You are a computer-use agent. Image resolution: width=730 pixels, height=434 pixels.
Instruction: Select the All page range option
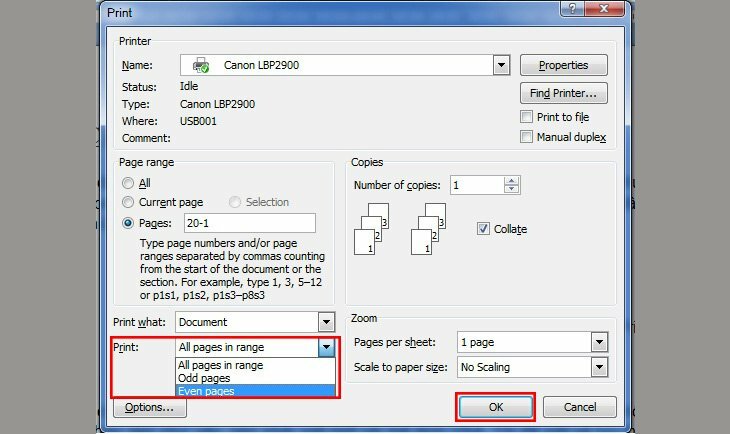127,183
